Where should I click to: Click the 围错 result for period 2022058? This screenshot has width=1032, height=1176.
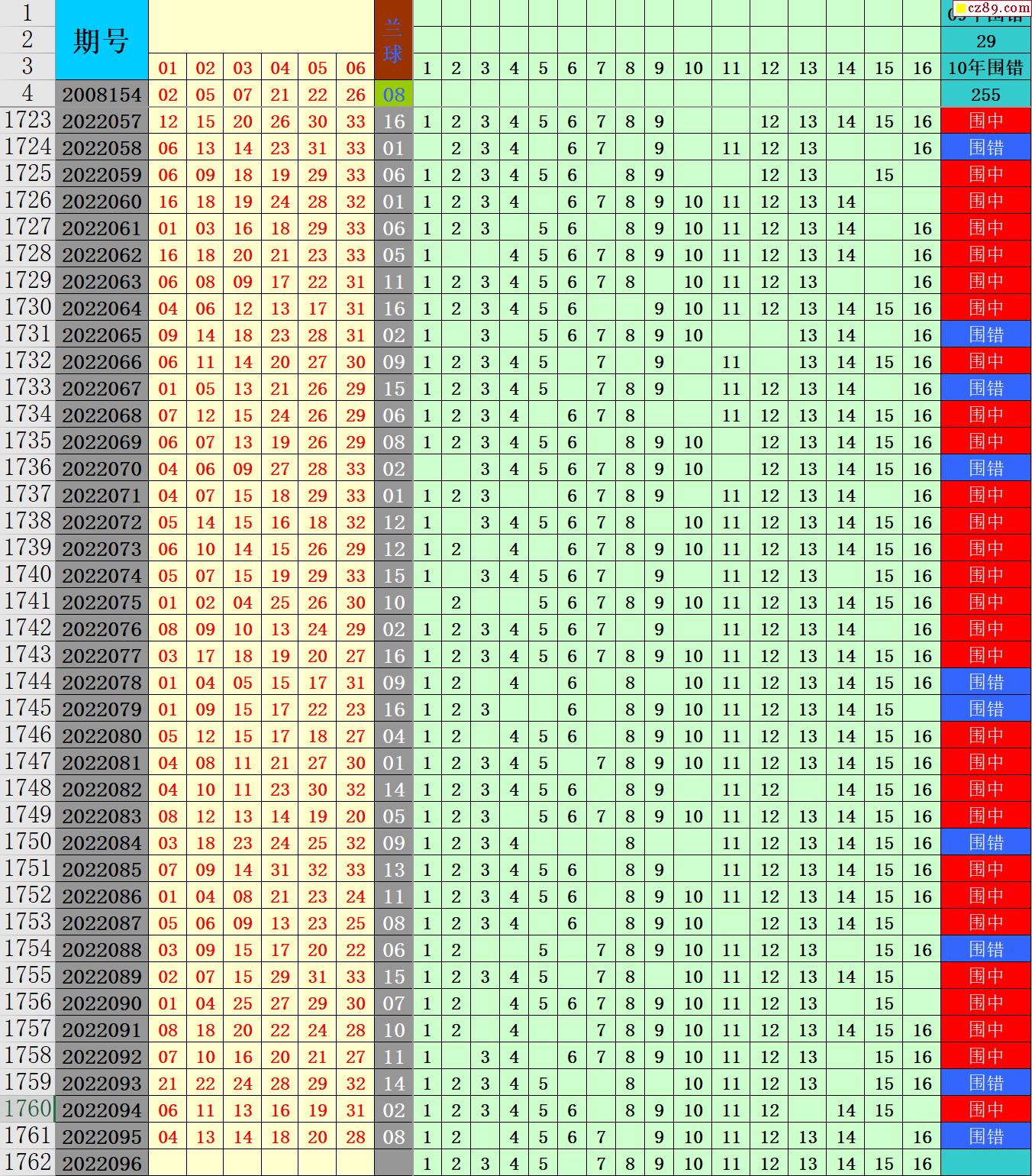(985, 147)
